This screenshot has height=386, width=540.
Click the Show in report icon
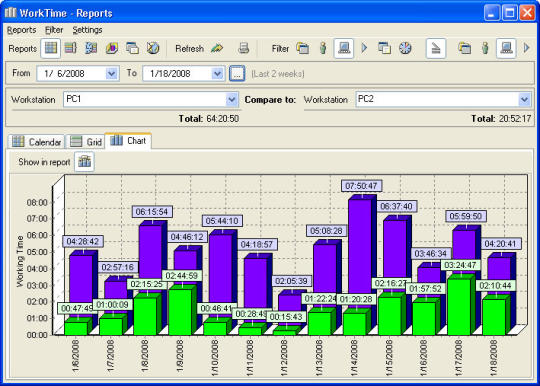click(84, 161)
